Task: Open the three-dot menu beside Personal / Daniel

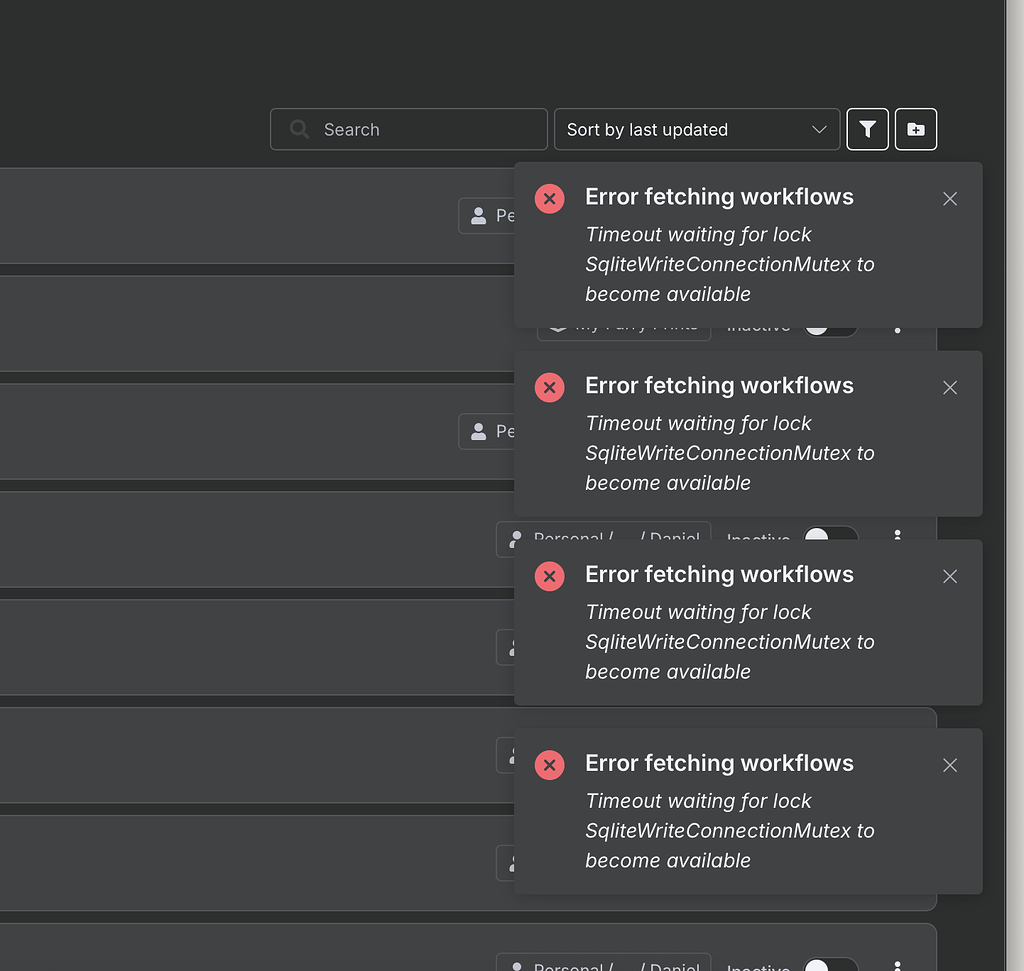Action: click(x=897, y=539)
